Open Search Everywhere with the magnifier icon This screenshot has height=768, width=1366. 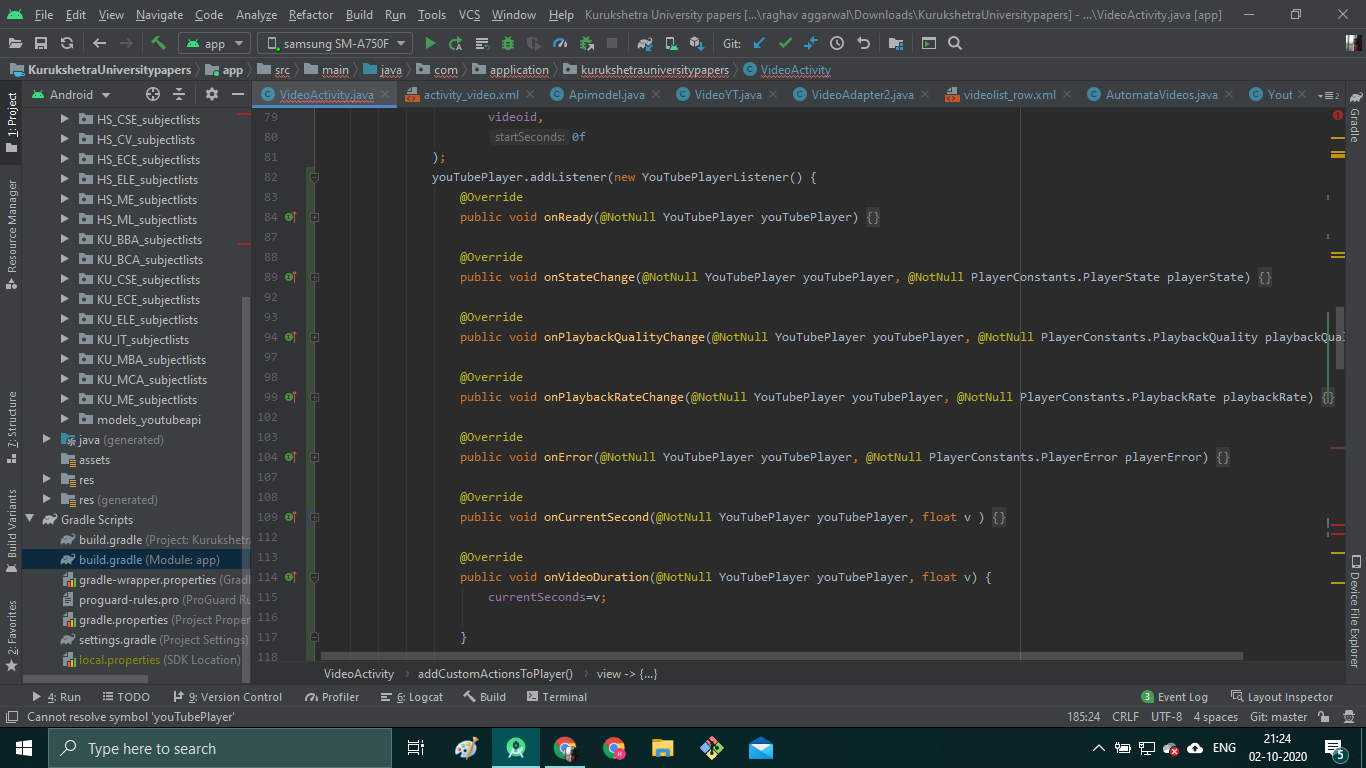point(956,44)
